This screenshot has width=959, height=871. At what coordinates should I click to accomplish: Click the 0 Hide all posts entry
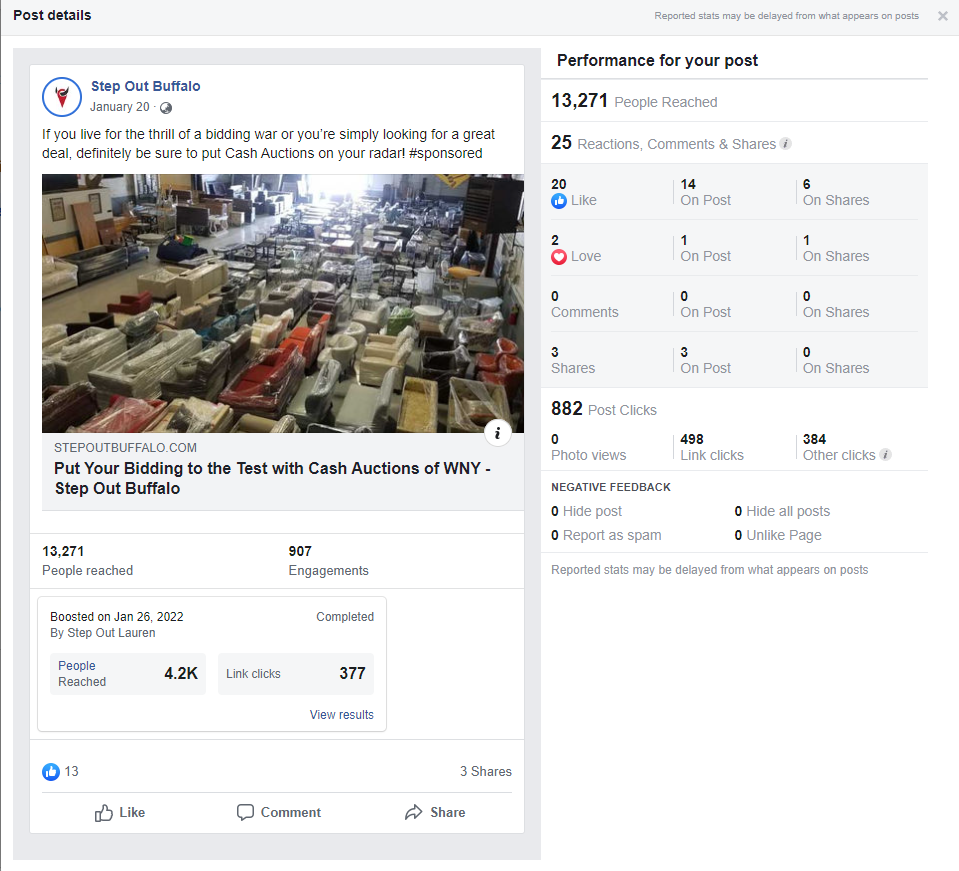coord(782,511)
